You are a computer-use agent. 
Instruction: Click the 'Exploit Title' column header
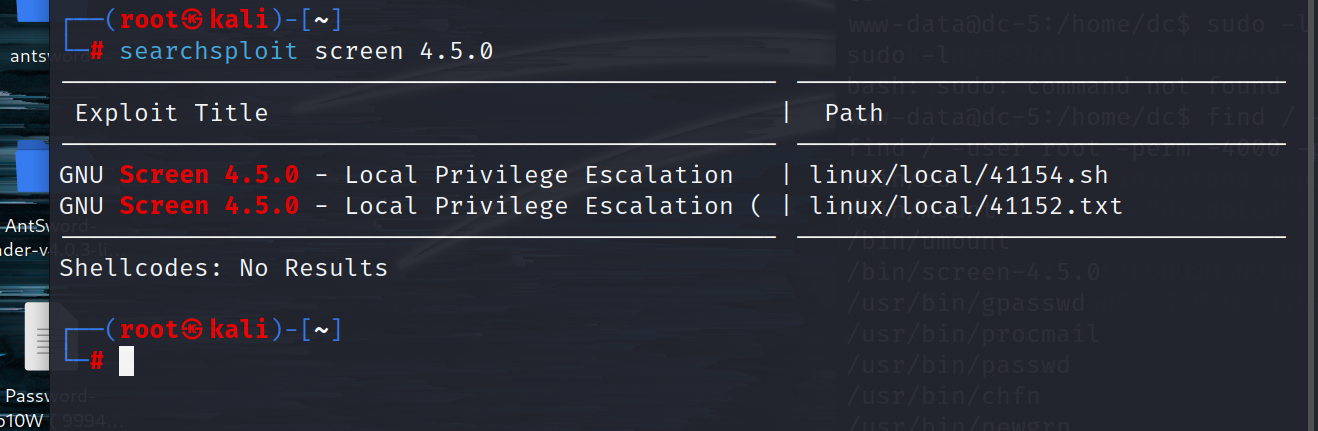[x=172, y=113]
